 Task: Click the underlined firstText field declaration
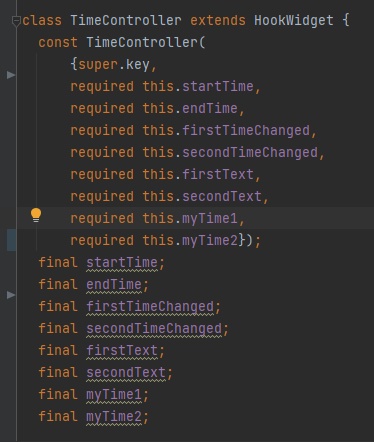coord(122,351)
